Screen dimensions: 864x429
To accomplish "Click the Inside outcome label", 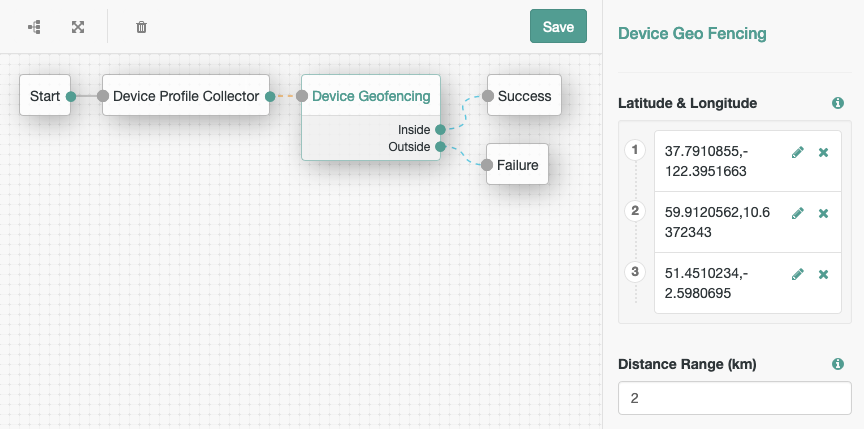I will pyautogui.click(x=414, y=130).
